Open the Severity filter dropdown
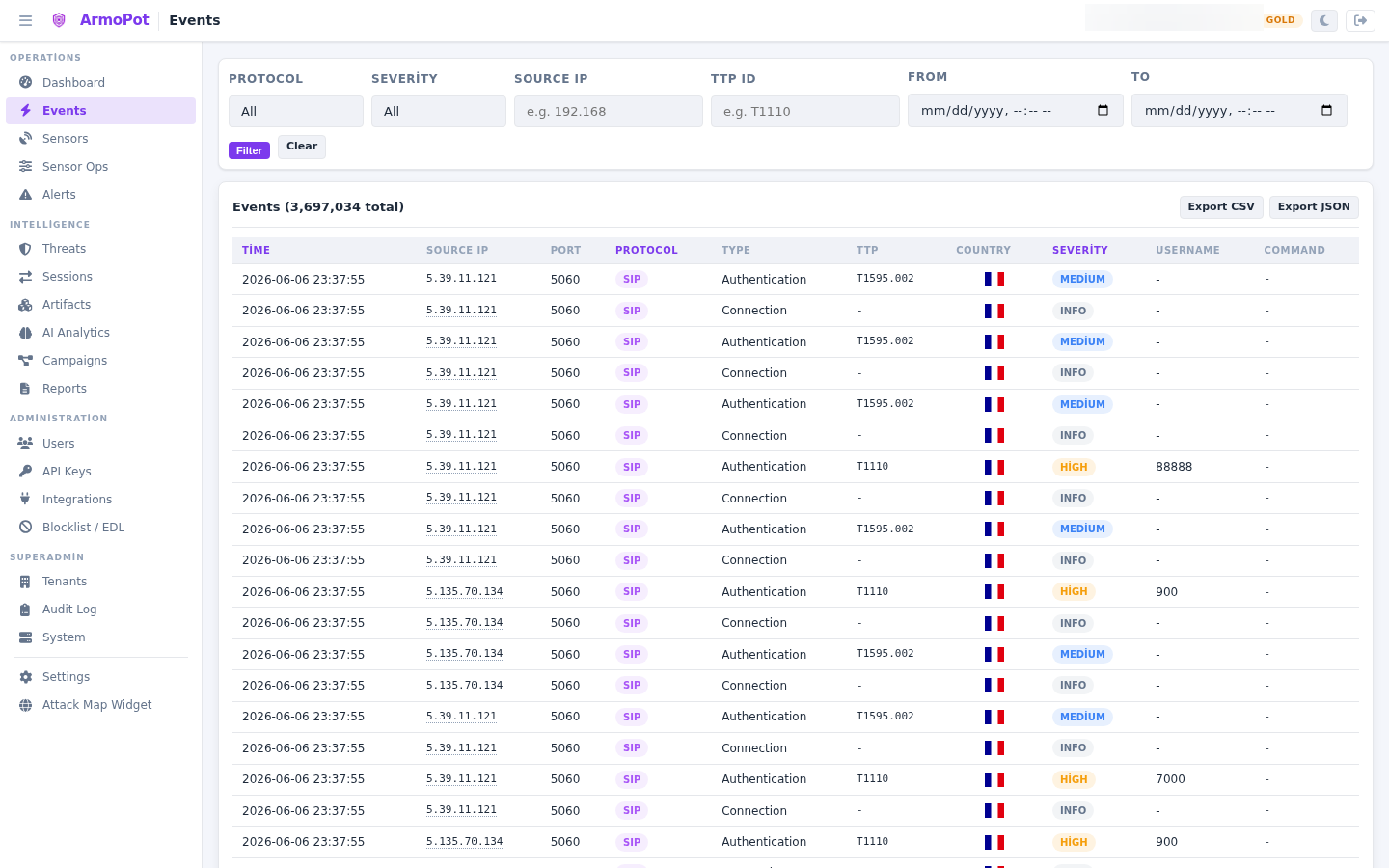1389x868 pixels. [439, 111]
